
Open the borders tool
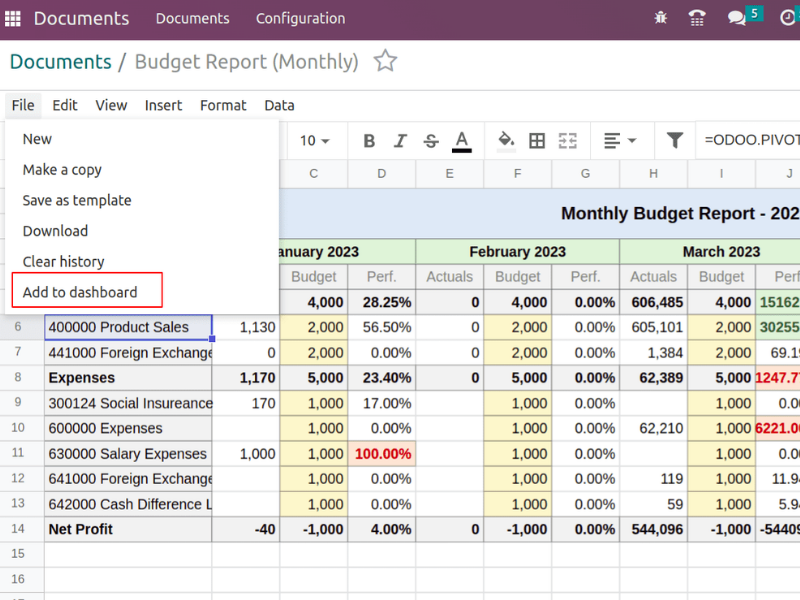coord(537,141)
